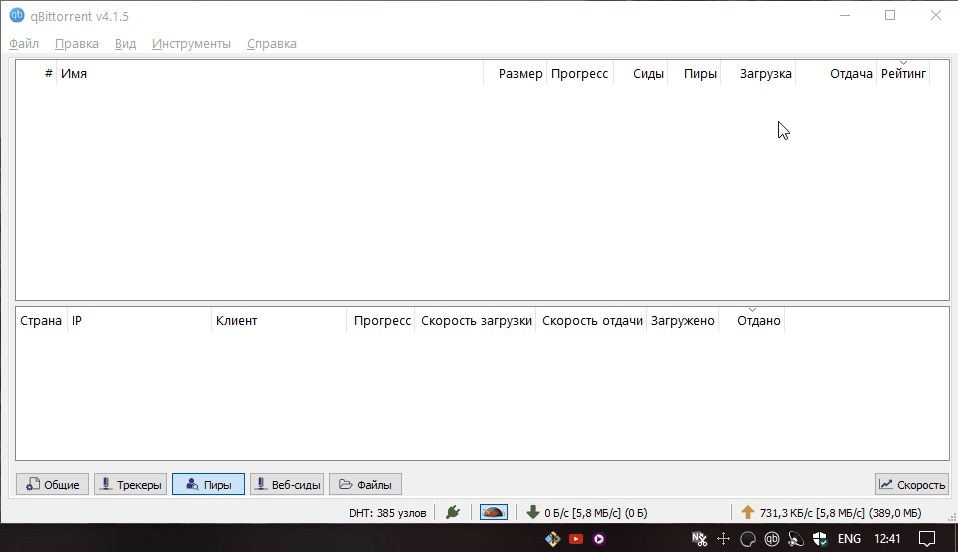Sort torrents by Рейтинг column
958x552 pixels.
tap(903, 74)
